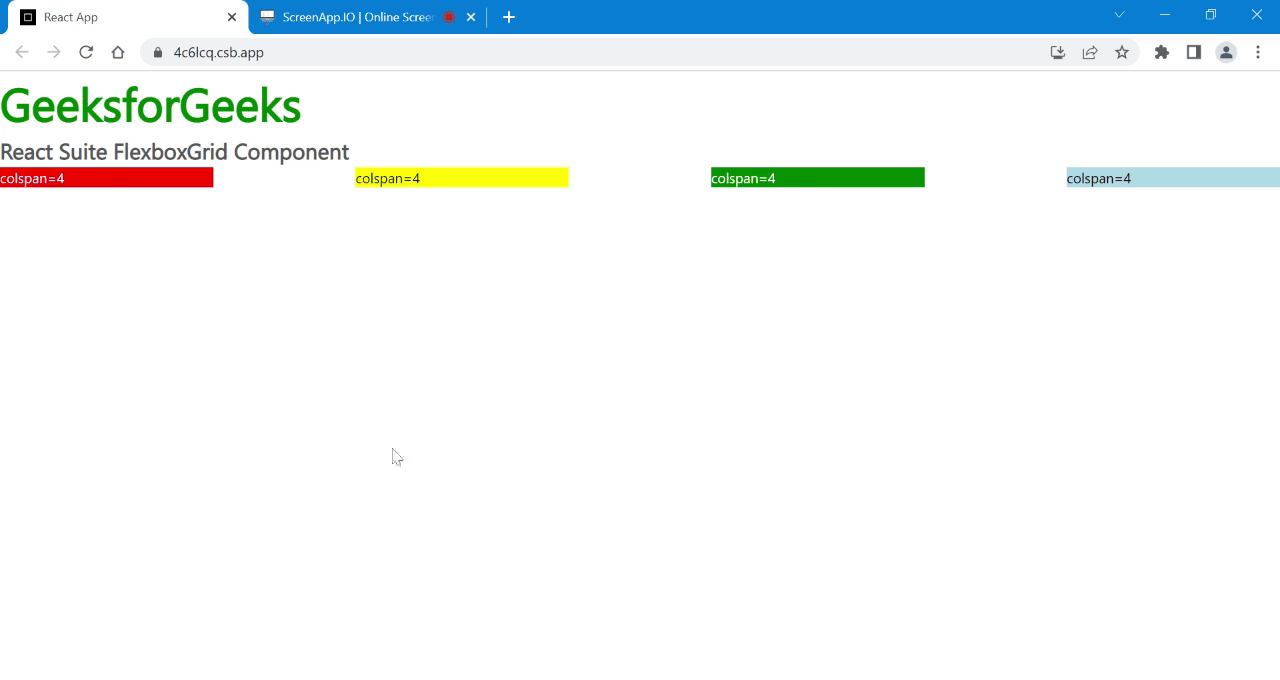Screen dimensions: 1280x680
Task: Open the Chrome three-dot menu
Action: (x=1258, y=52)
